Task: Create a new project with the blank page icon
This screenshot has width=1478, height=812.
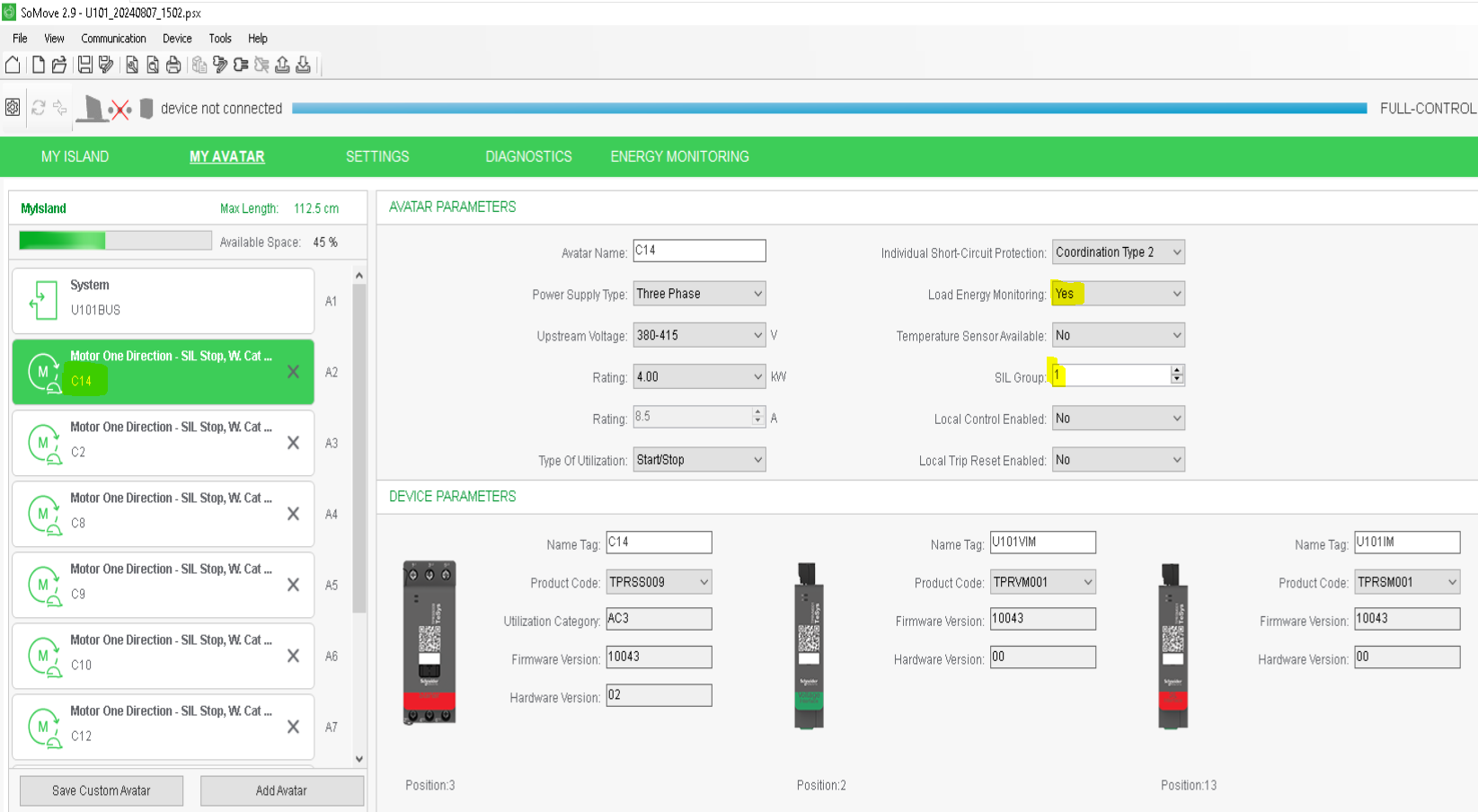Action: (38, 65)
